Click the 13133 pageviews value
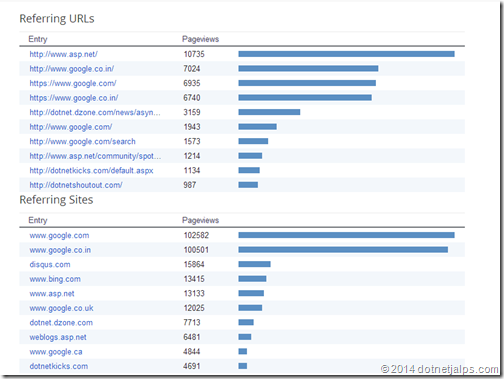Image resolution: width=504 pixels, height=379 pixels. tap(194, 294)
